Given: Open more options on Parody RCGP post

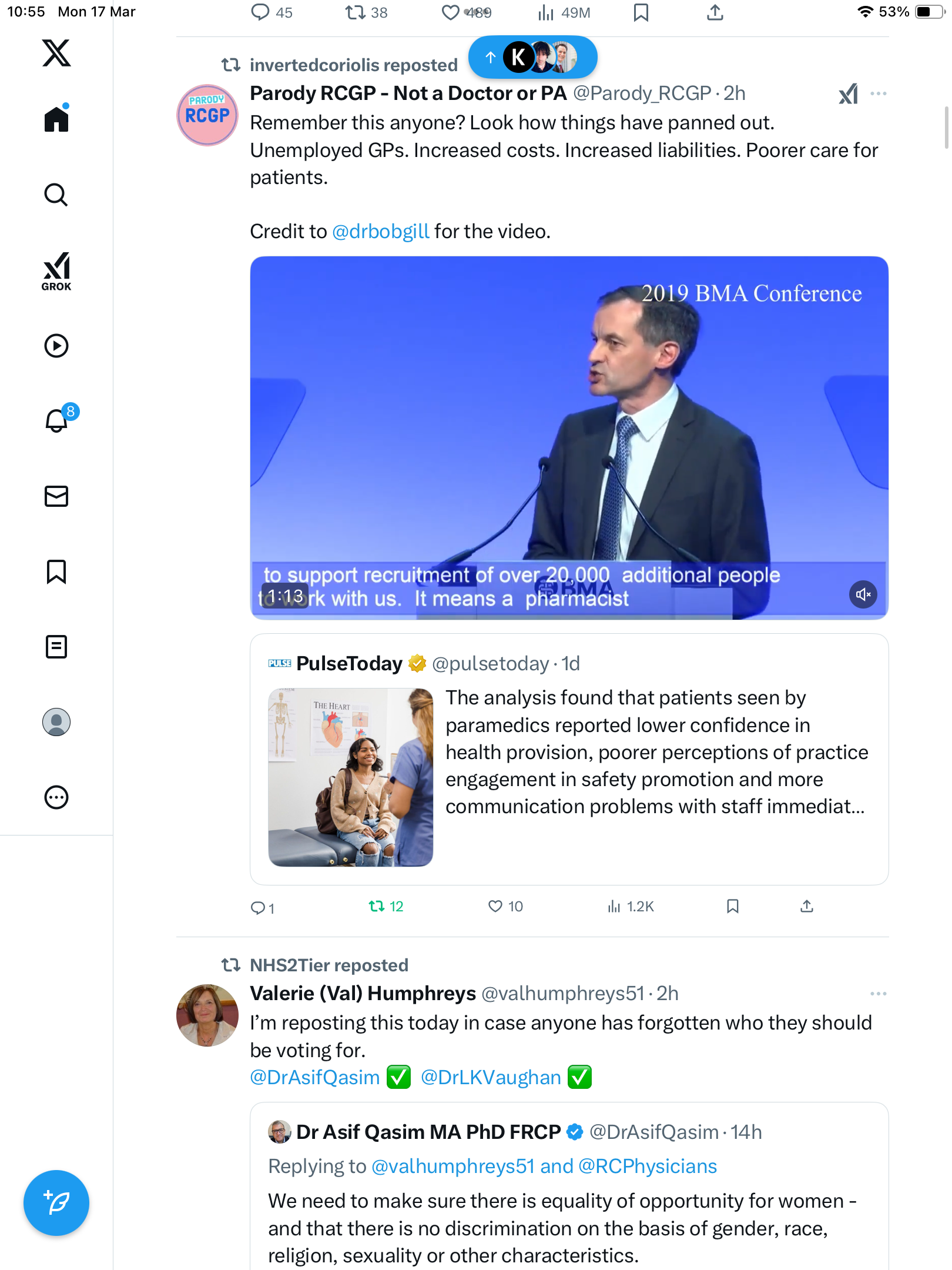Looking at the screenshot, I should (x=878, y=93).
